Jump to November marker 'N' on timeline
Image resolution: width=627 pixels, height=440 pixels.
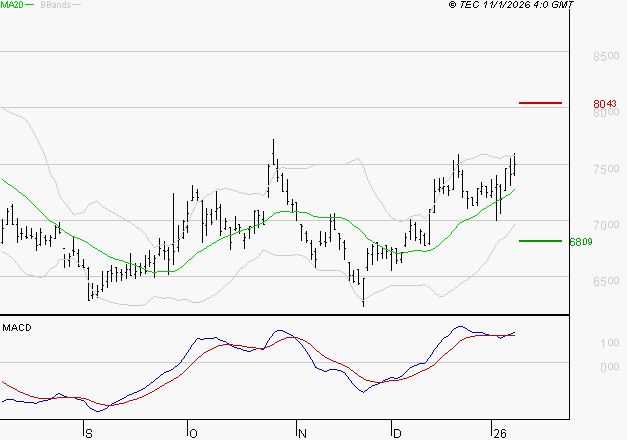pos(301,433)
